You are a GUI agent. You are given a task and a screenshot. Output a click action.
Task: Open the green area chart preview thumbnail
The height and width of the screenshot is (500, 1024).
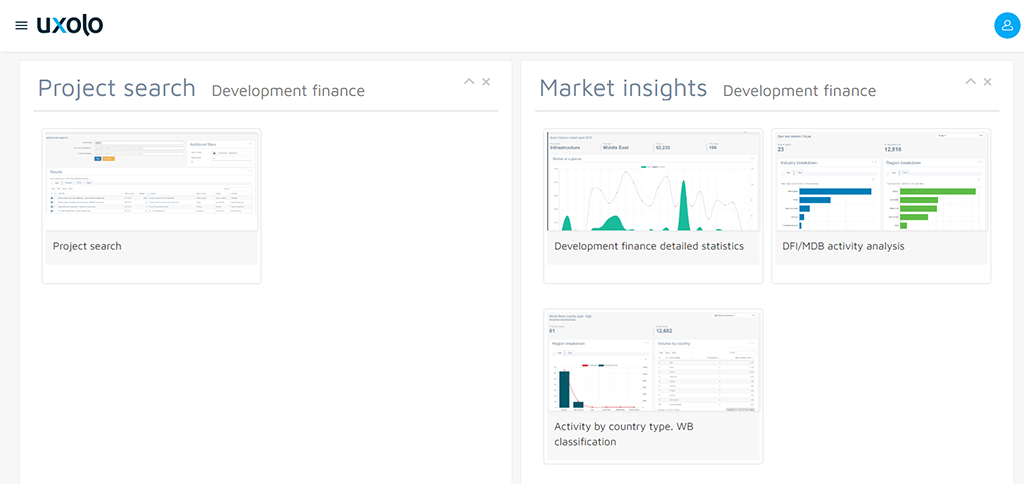point(652,181)
